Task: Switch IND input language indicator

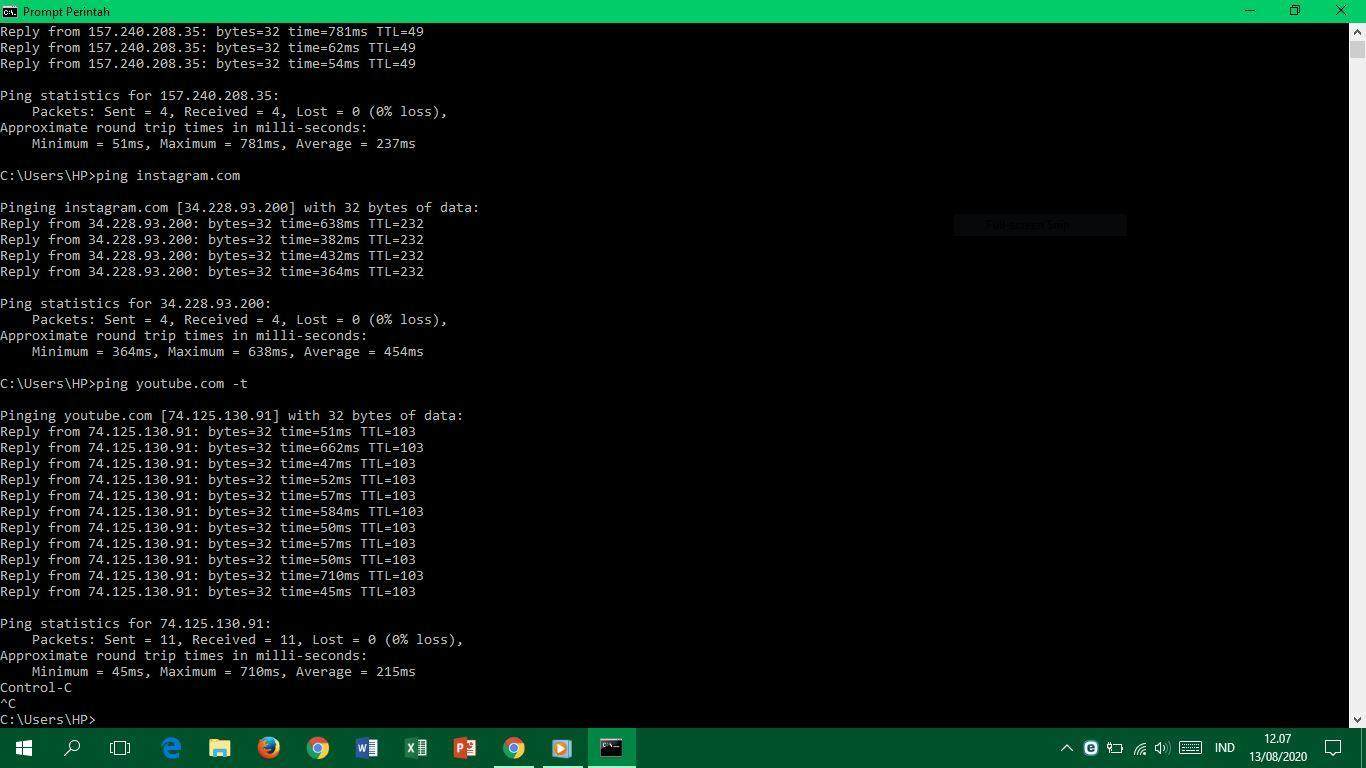Action: click(1225, 748)
